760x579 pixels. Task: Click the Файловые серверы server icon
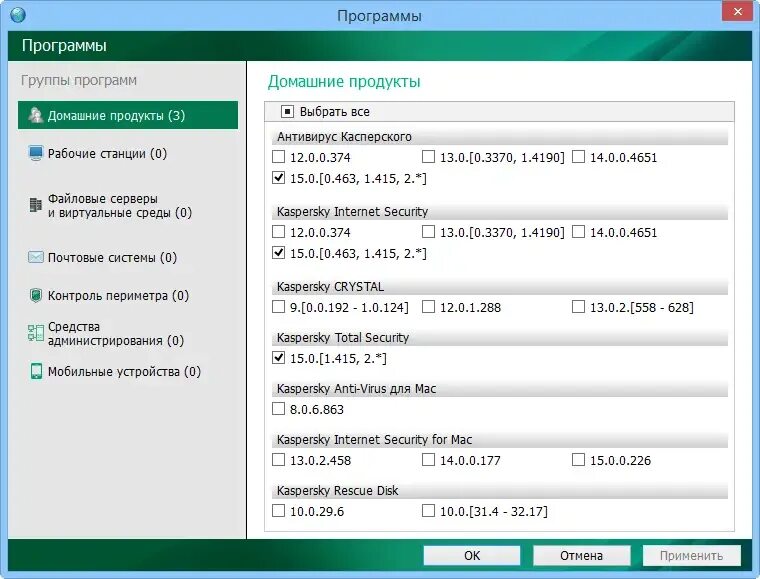coord(35,205)
